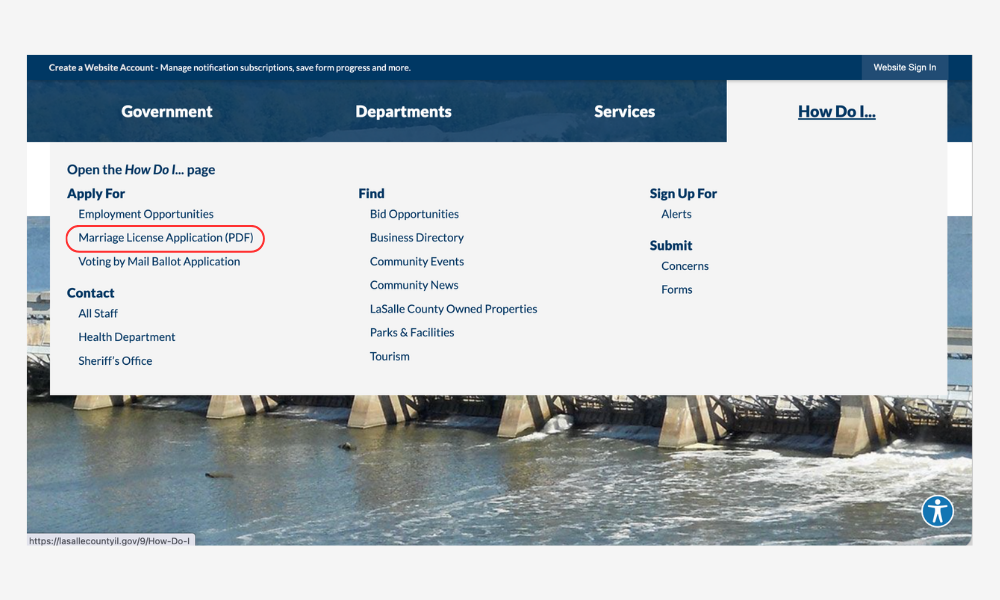Click the Website Sign In button
This screenshot has height=600, width=1000.
point(904,68)
